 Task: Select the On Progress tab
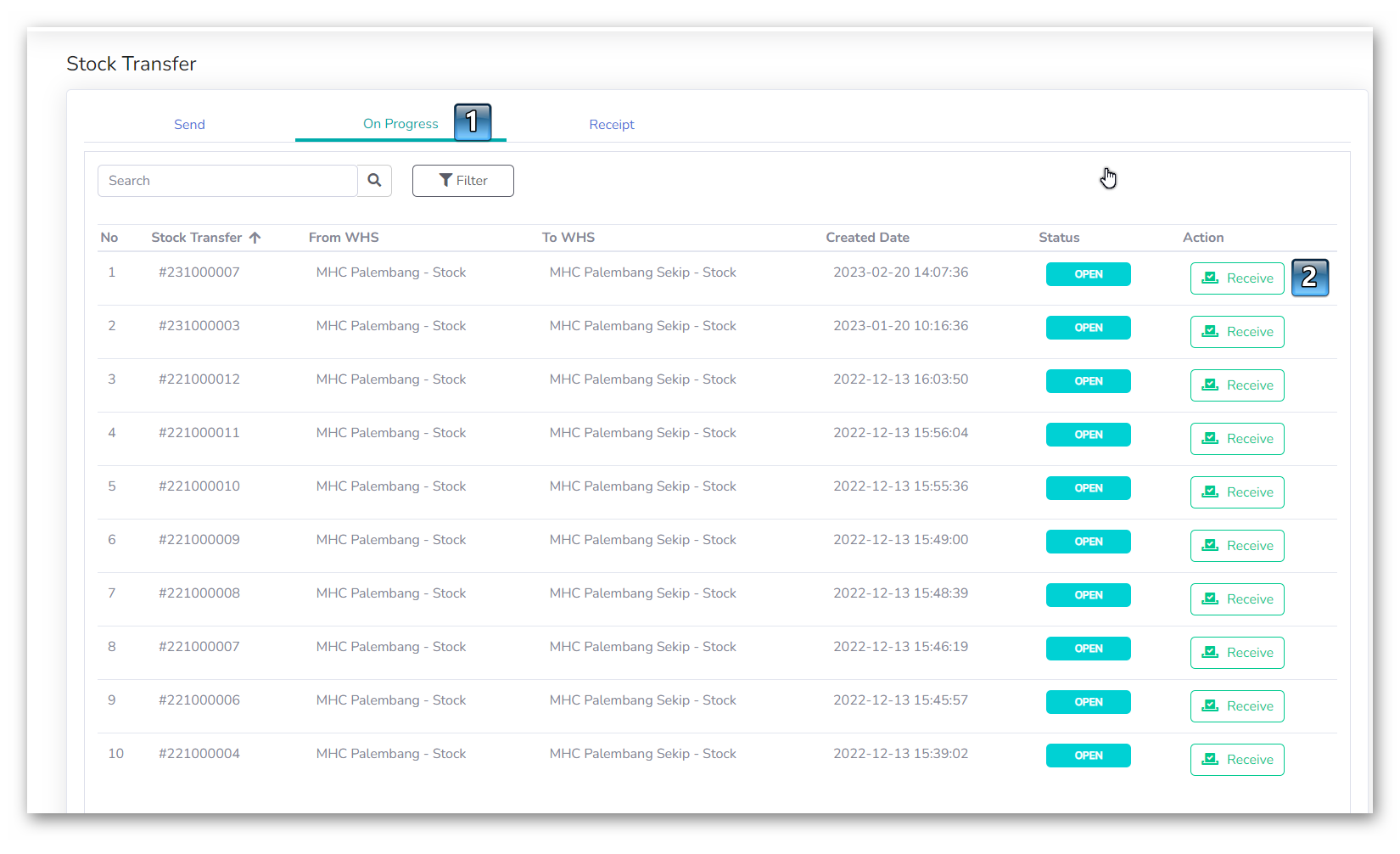pos(400,124)
